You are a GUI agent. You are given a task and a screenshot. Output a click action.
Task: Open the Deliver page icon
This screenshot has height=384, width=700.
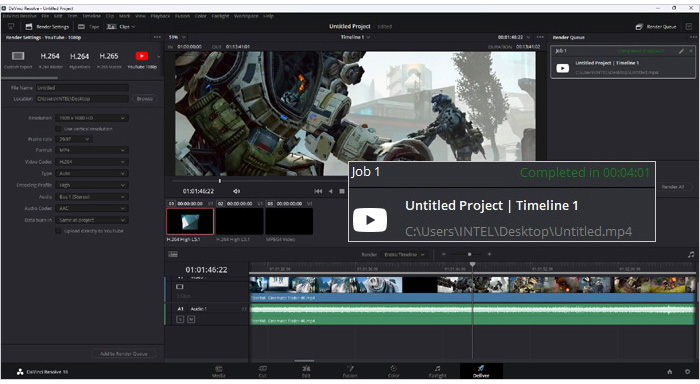(x=481, y=371)
